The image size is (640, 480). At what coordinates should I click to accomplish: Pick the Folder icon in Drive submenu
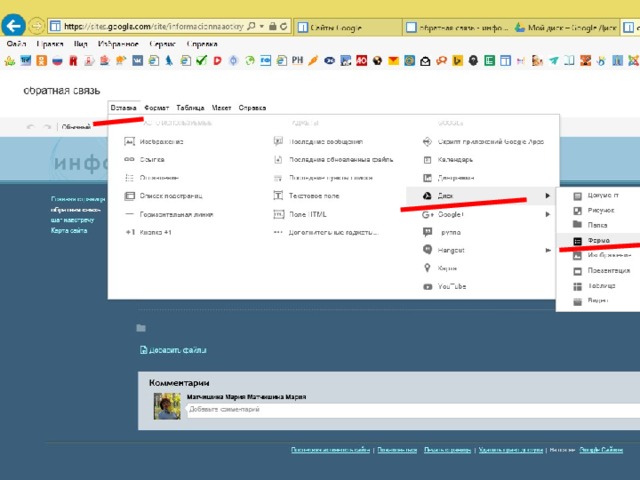point(577,225)
